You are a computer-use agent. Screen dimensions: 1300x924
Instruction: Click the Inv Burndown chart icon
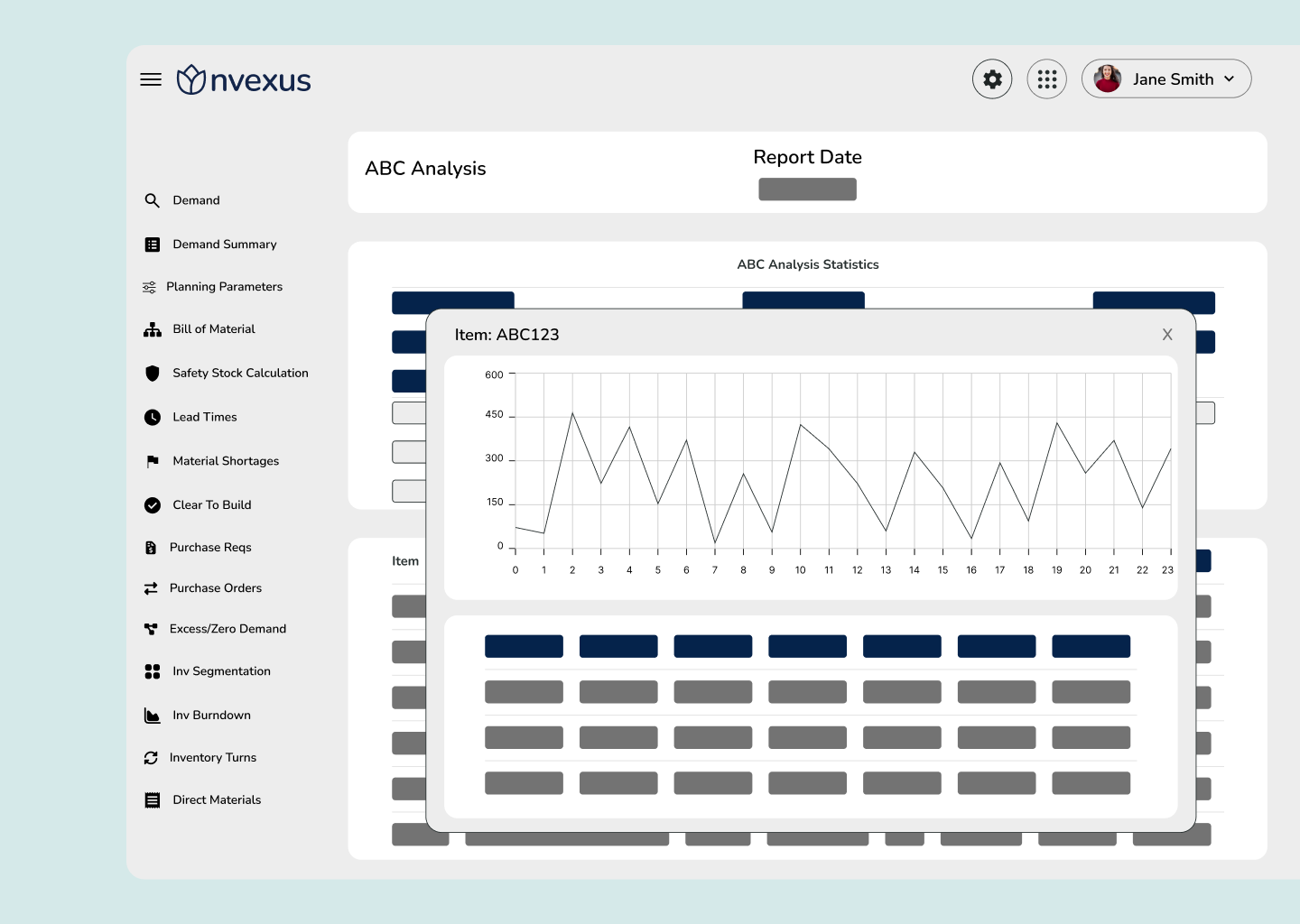click(153, 716)
